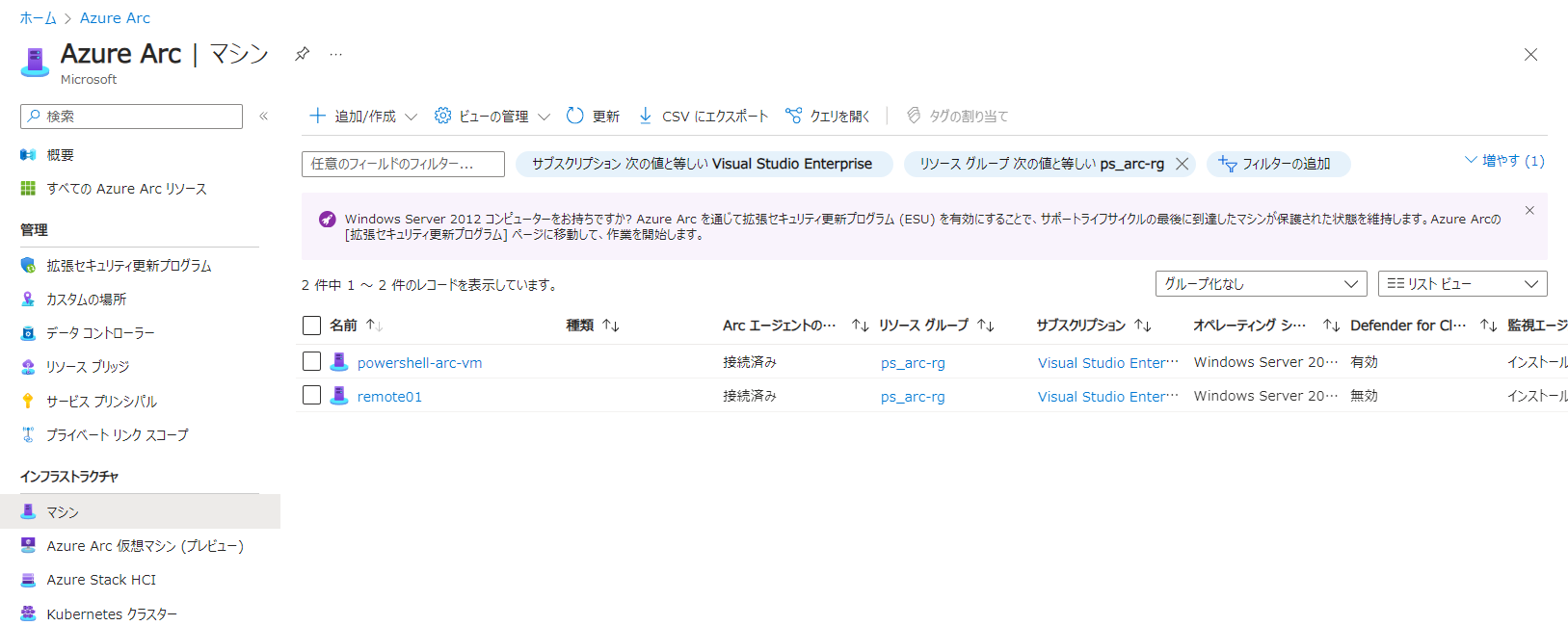
Task: Open the サブスクリプション Visual Studio Enterprise filter
Action: click(704, 165)
